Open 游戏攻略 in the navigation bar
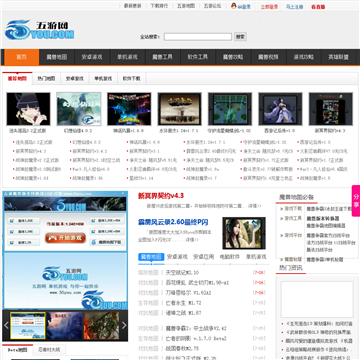This screenshot has height=360, width=360. point(304,57)
